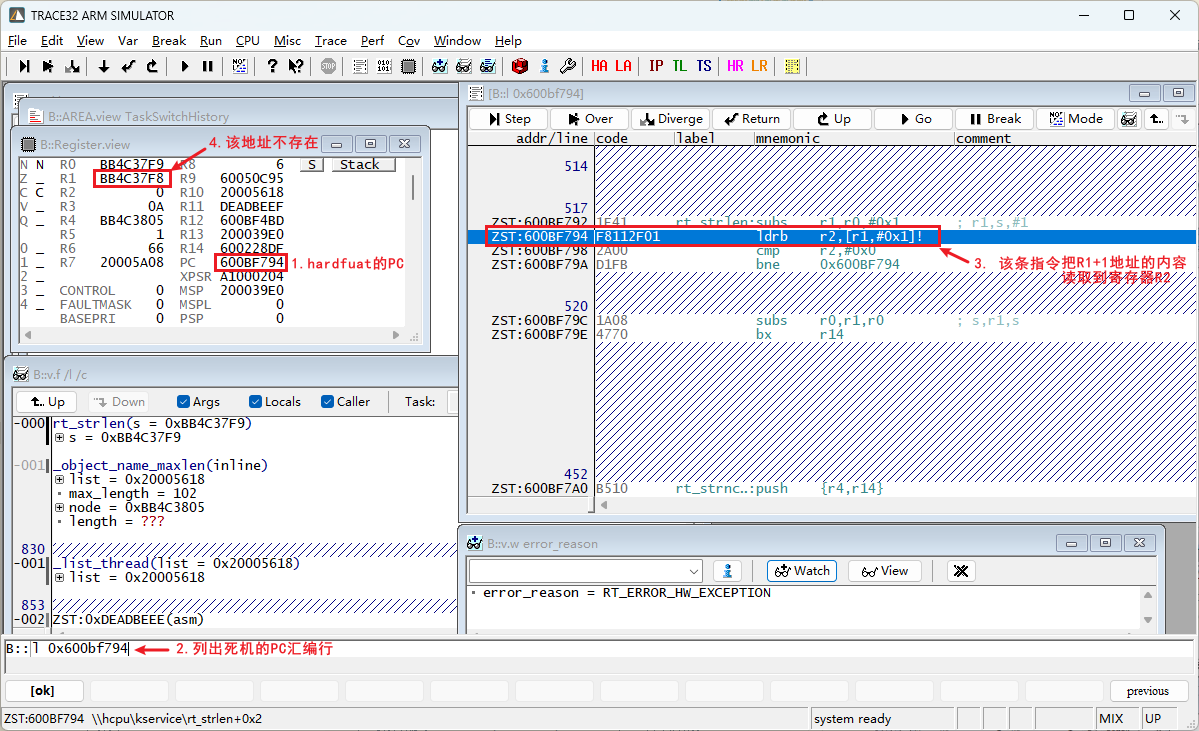Click the TS toolbar icon
The image size is (1199, 731).
[703, 67]
